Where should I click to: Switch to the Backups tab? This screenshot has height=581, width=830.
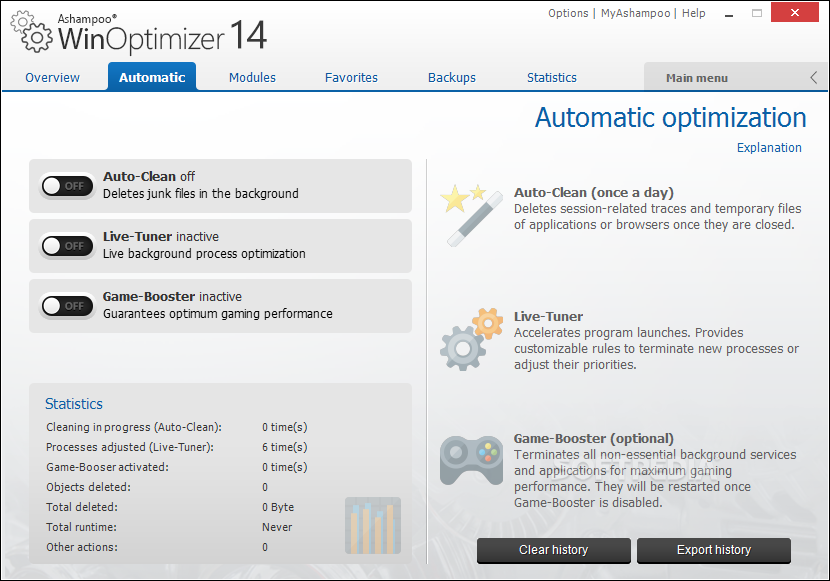pyautogui.click(x=452, y=78)
